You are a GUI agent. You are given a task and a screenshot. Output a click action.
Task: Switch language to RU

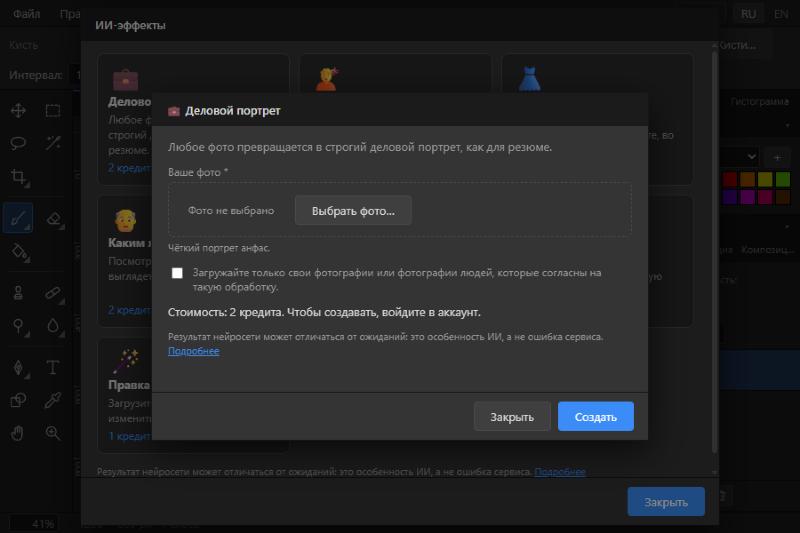(x=748, y=14)
